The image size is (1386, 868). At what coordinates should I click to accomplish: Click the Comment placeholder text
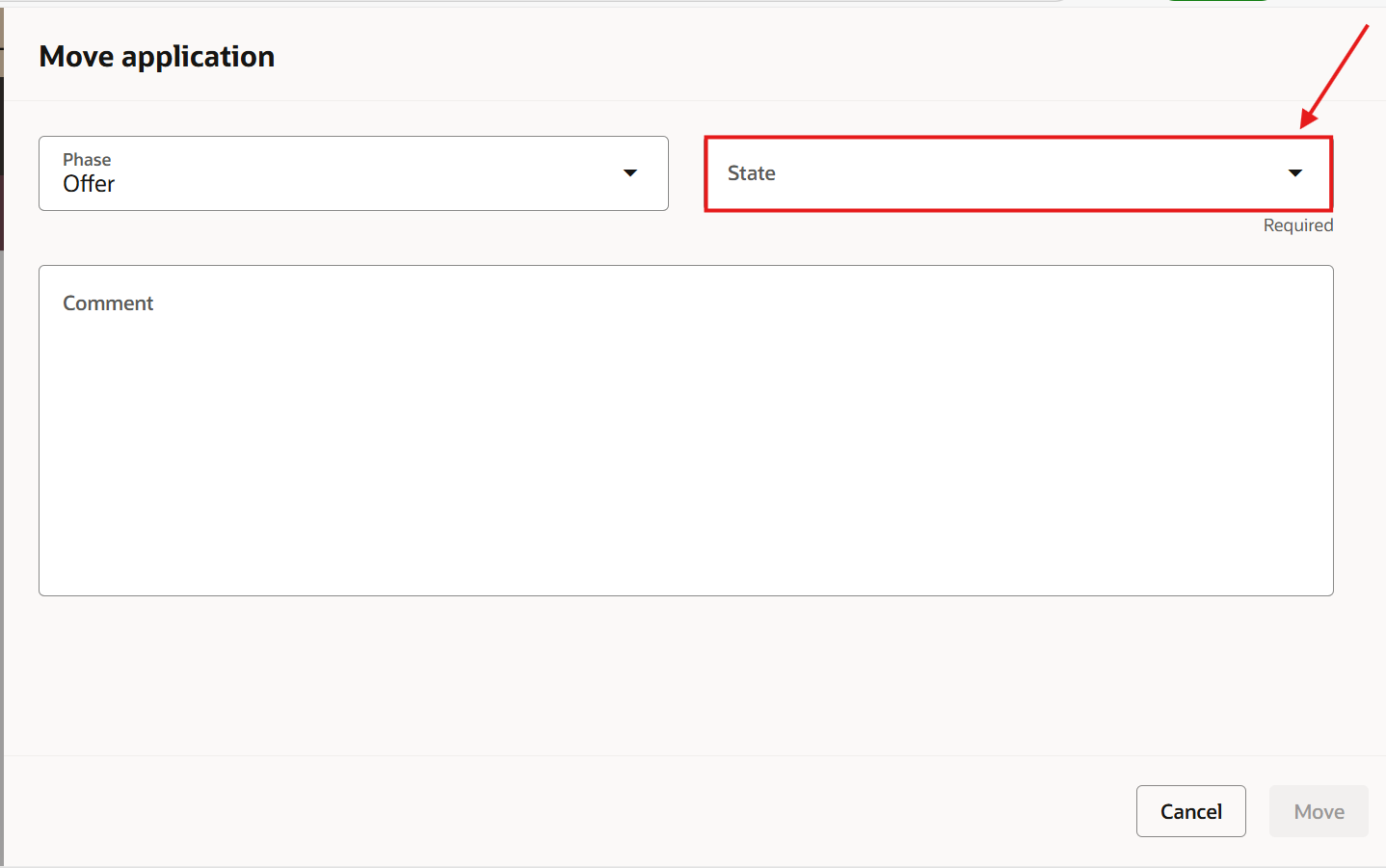point(107,302)
